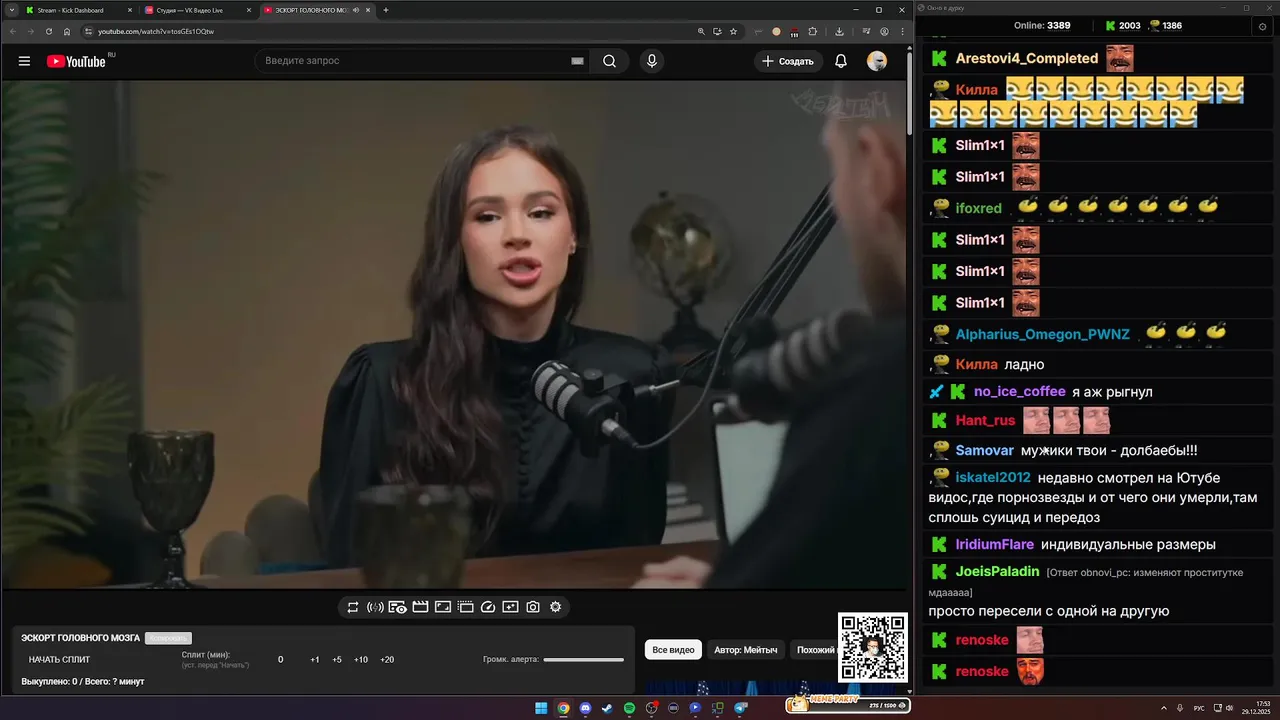
Task: Click username Arestovi4_Completed in chat
Action: point(1027,58)
